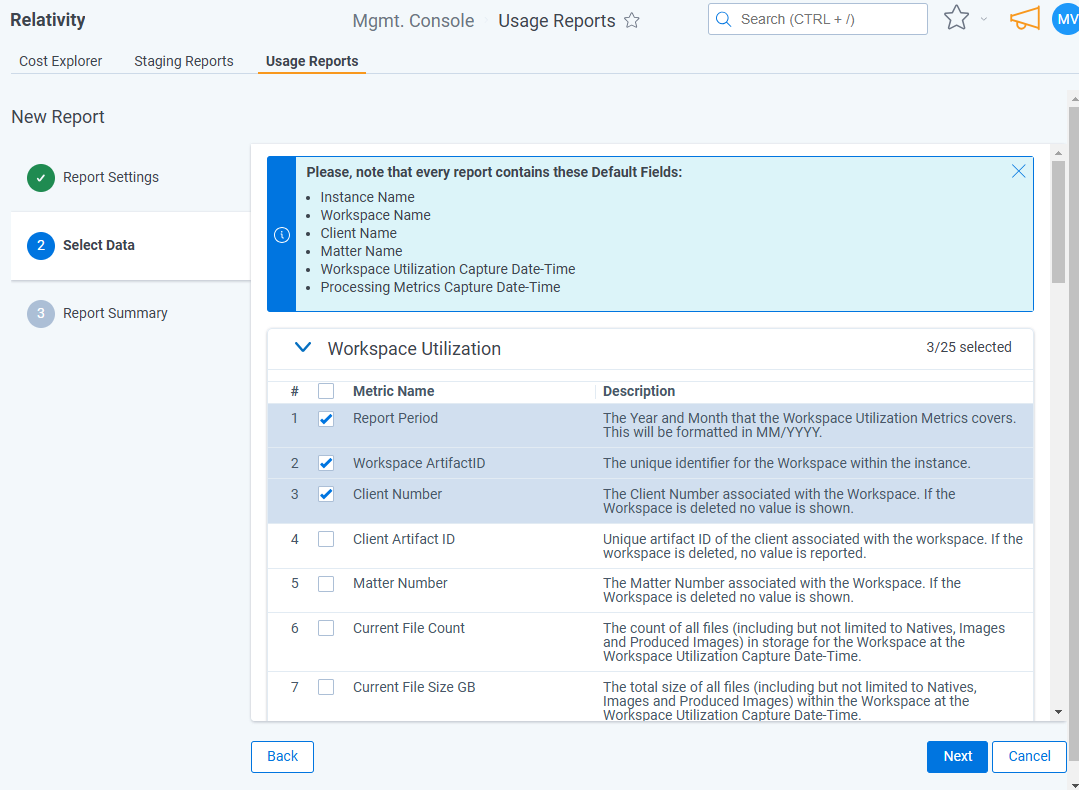1079x790 pixels.
Task: Cancel the new report
Action: [1029, 756]
